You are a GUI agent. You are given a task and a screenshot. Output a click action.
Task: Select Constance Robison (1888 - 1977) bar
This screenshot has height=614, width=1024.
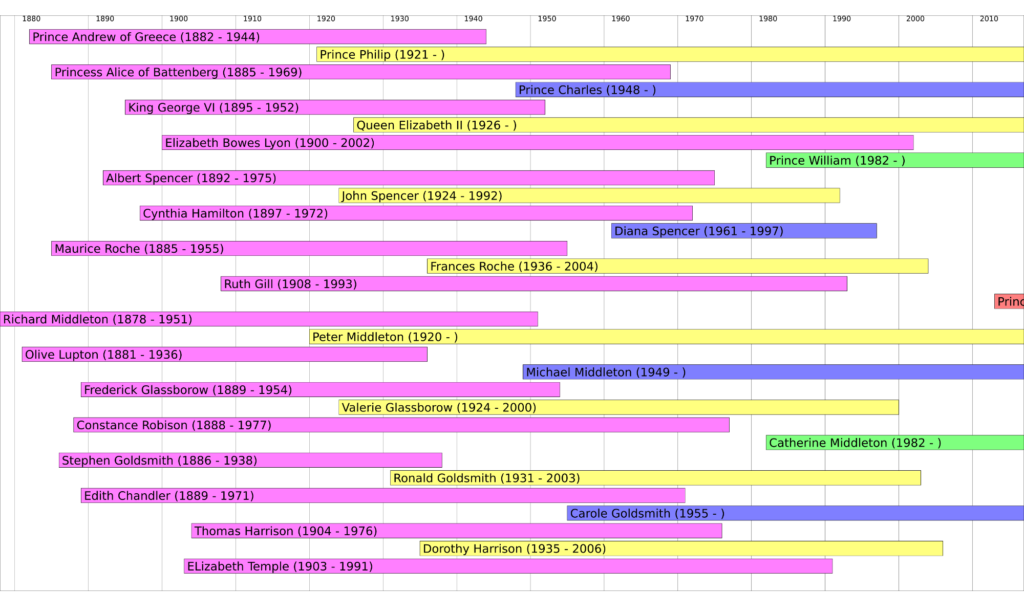[x=402, y=425]
